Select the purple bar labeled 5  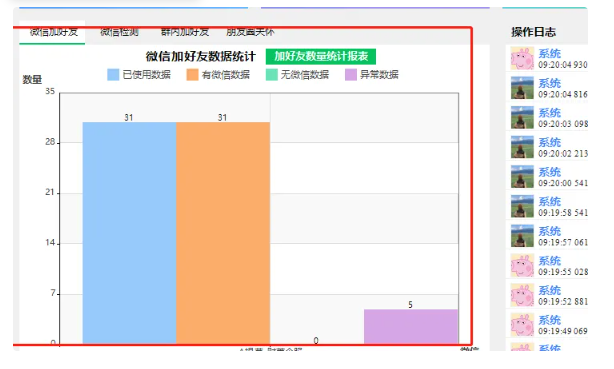click(x=411, y=327)
